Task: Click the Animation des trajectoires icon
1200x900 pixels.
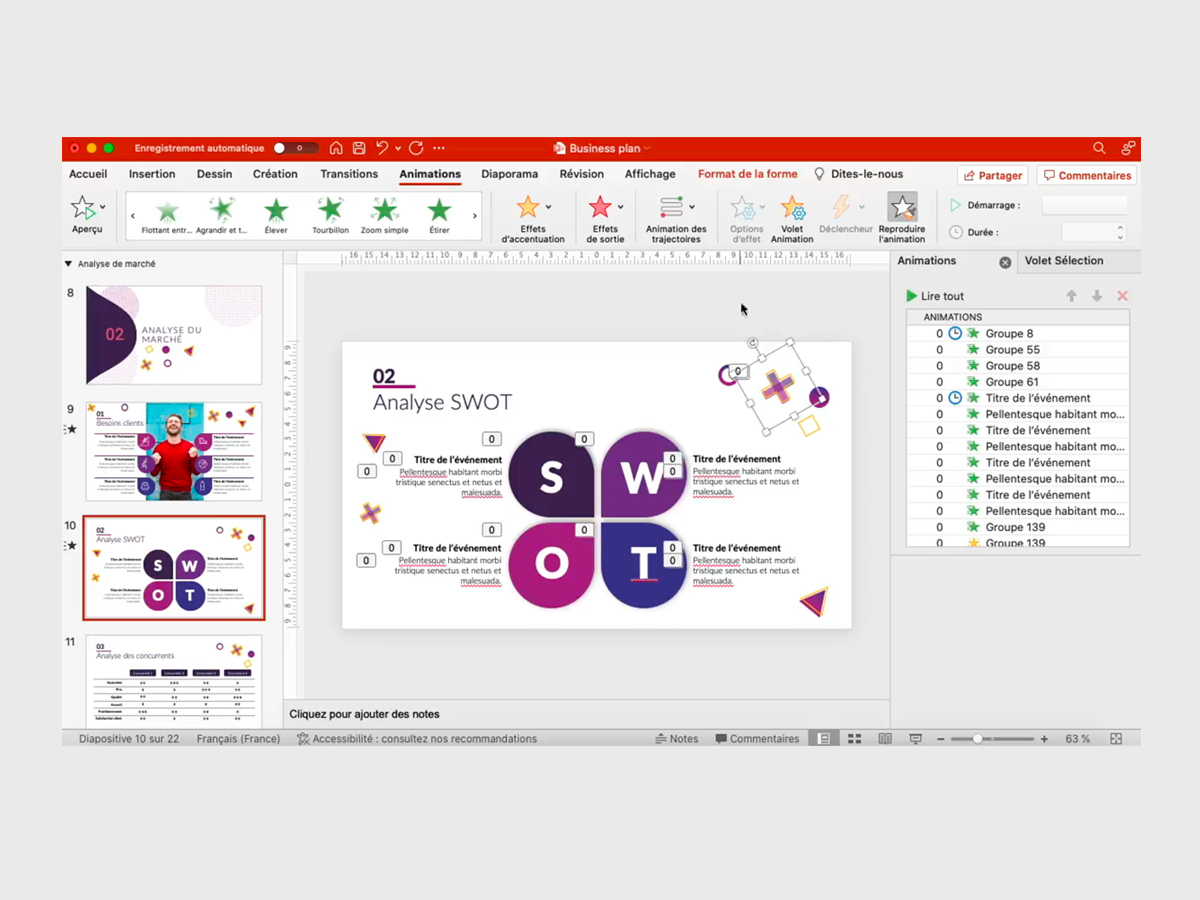Action: (672, 208)
